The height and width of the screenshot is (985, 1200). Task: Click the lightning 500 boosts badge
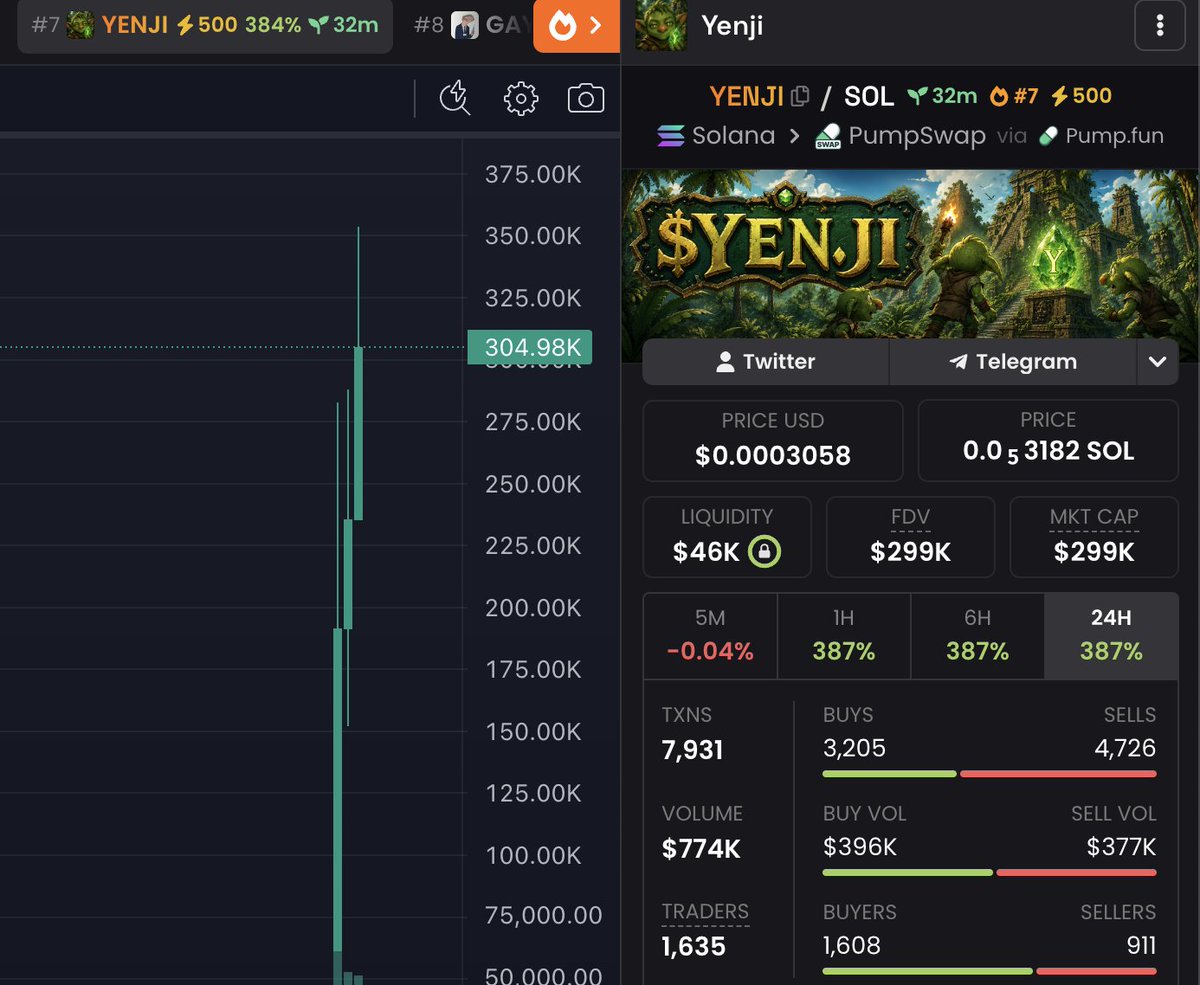pyautogui.click(x=1081, y=96)
